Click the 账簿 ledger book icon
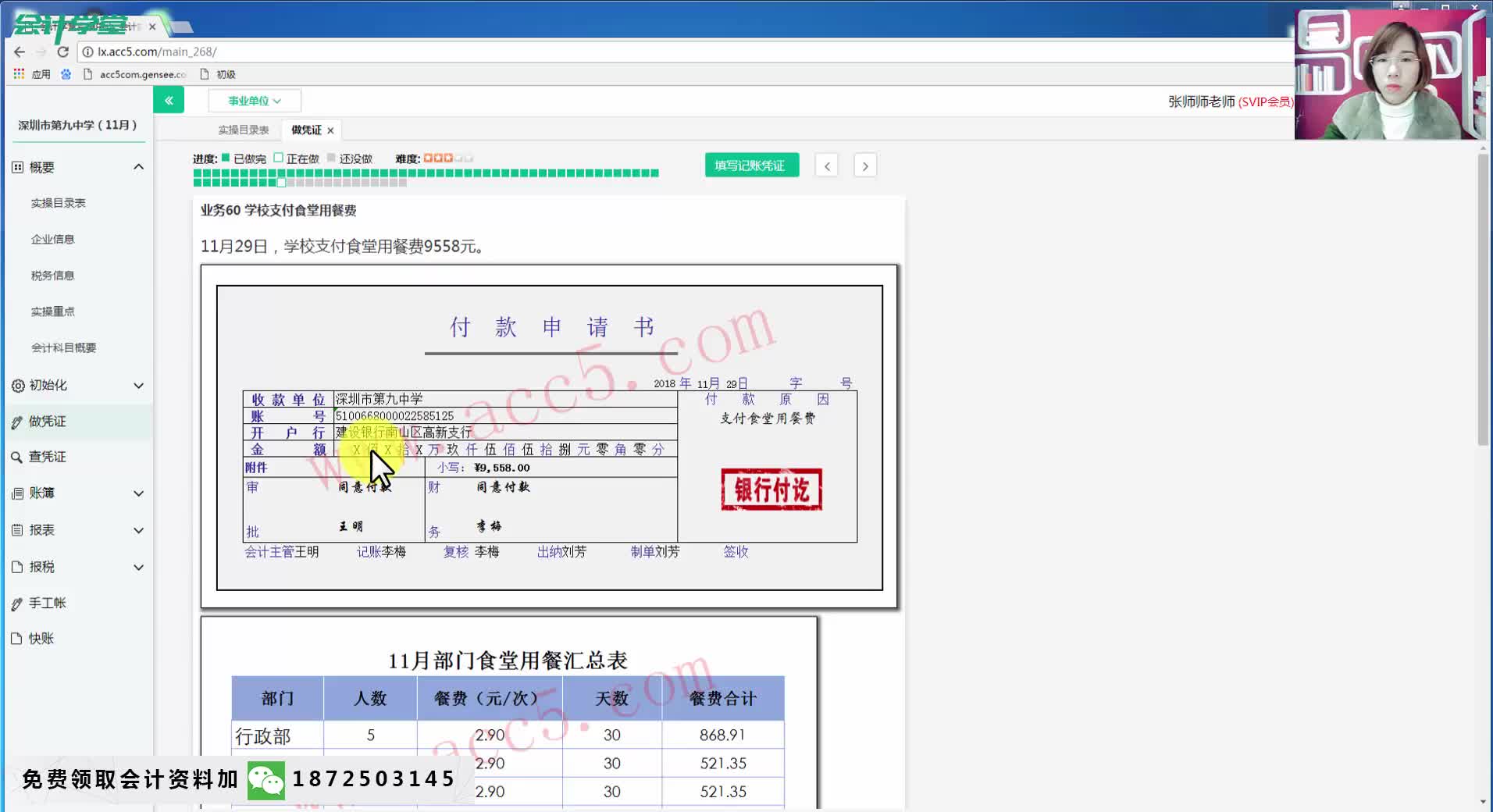Image resolution: width=1493 pixels, height=812 pixels. (x=16, y=493)
